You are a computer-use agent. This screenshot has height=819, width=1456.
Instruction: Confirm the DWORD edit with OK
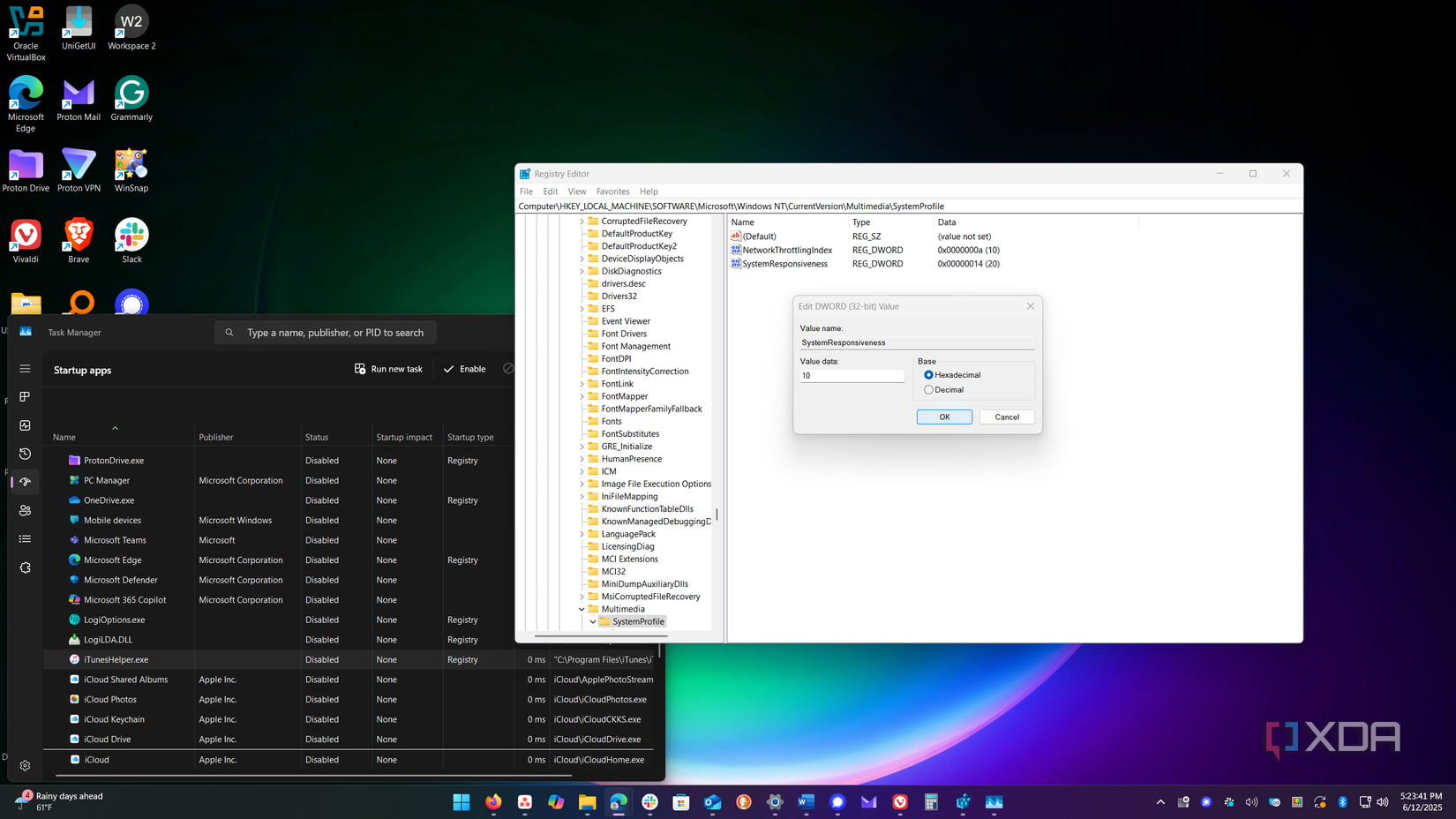click(x=944, y=417)
